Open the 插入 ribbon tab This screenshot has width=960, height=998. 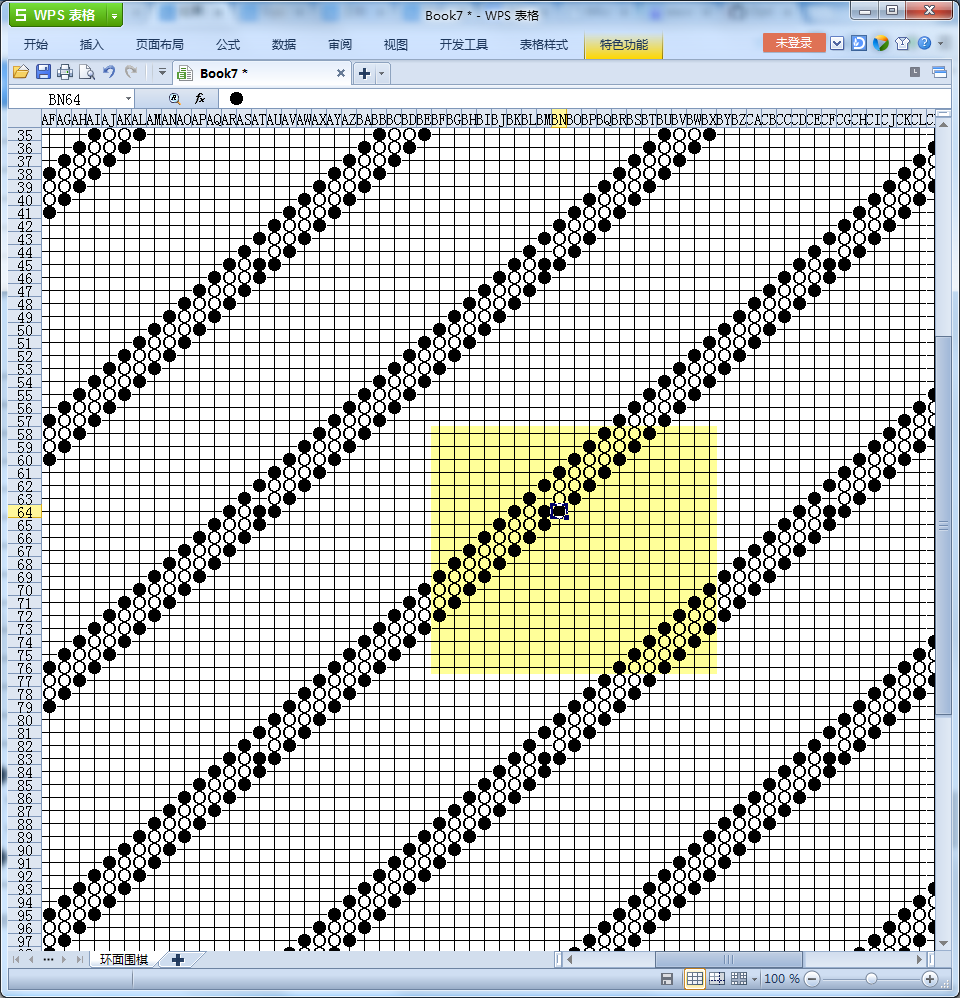[92, 45]
